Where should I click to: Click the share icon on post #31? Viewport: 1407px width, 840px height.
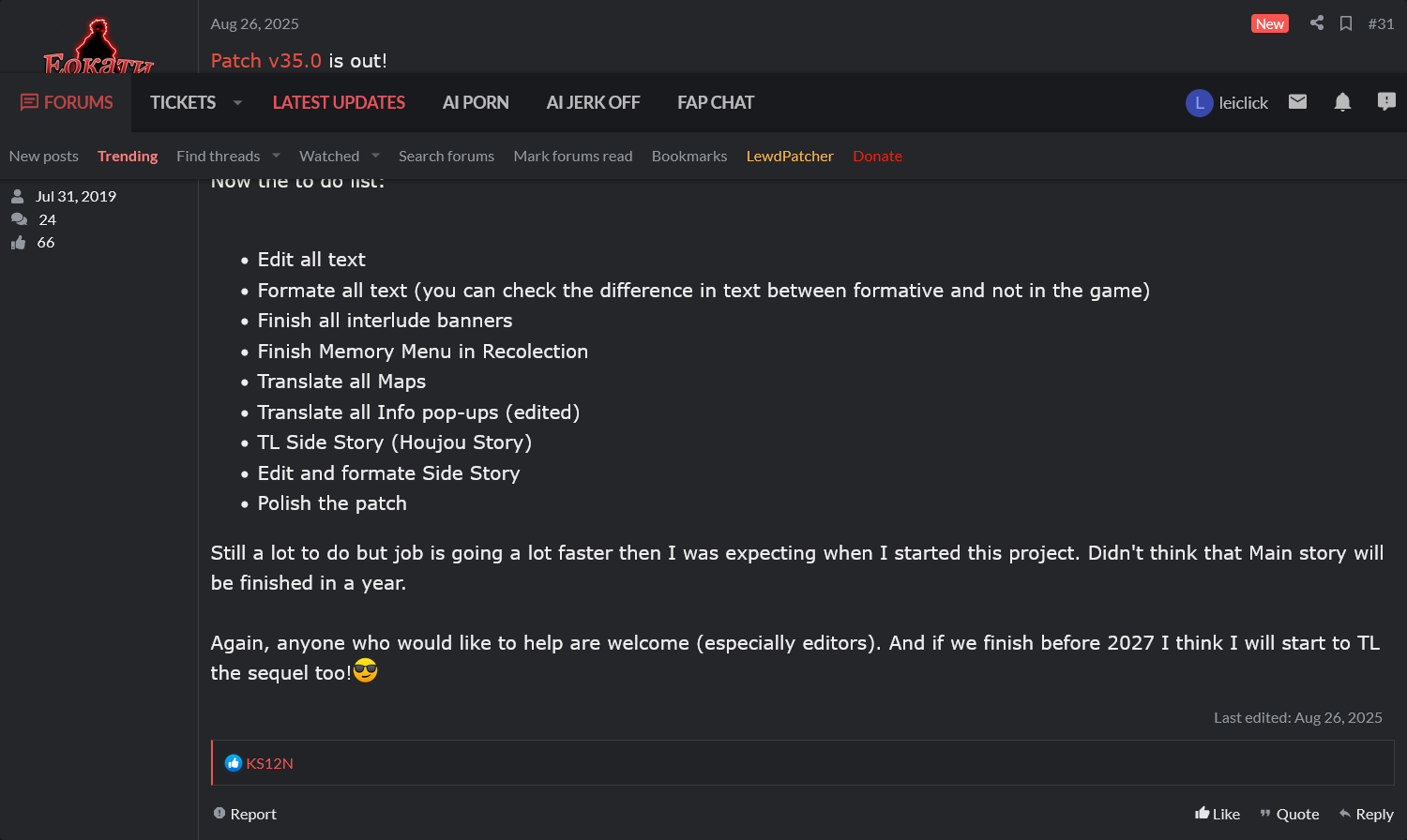pyautogui.click(x=1317, y=23)
